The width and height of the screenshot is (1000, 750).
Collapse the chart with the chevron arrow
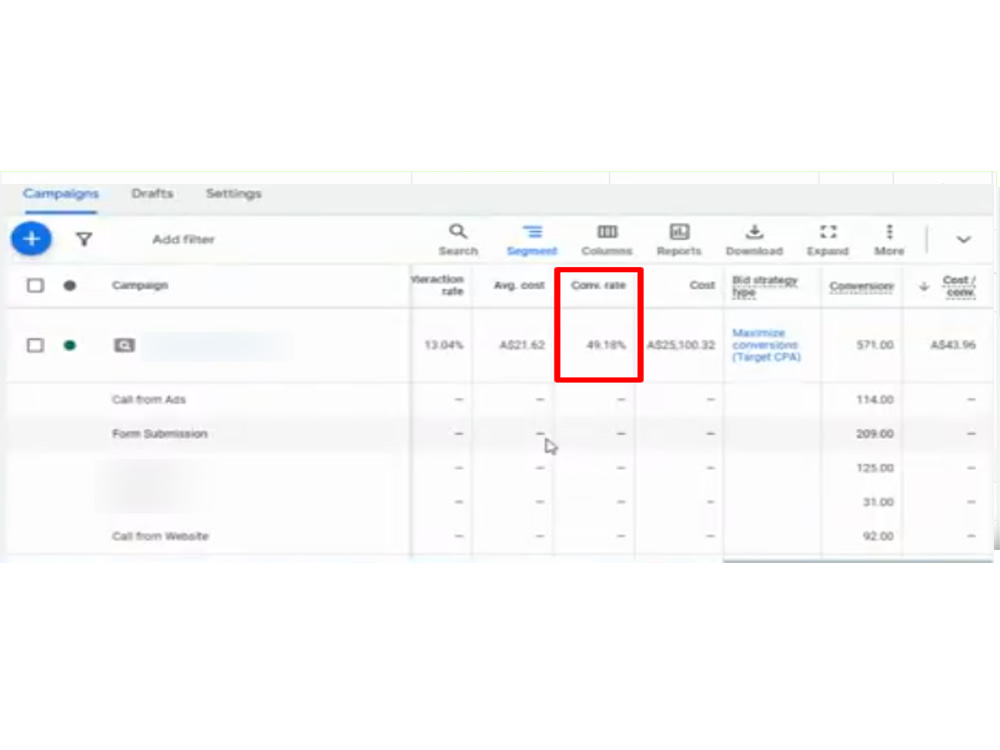(x=964, y=240)
